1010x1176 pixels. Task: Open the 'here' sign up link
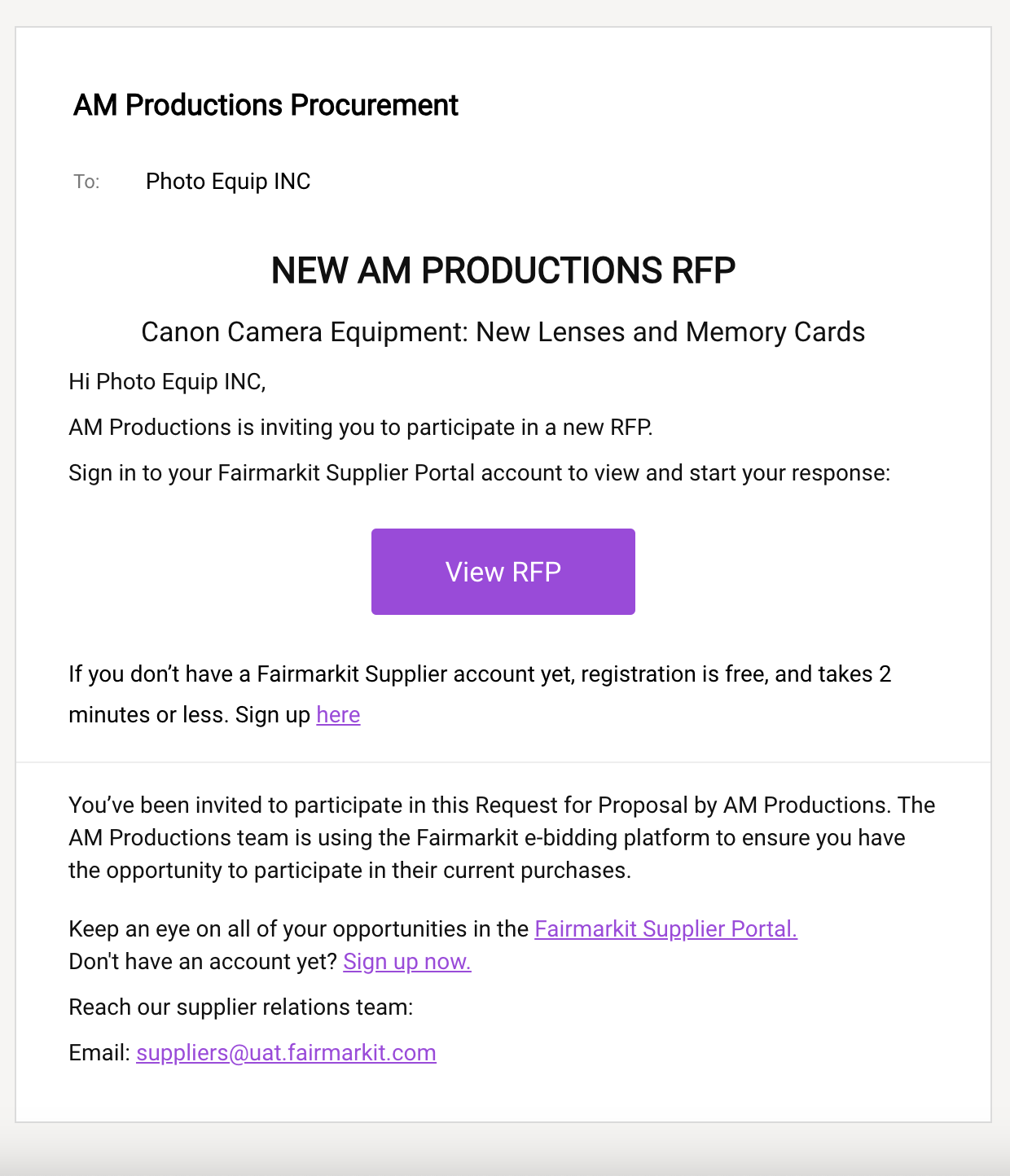pos(338,714)
